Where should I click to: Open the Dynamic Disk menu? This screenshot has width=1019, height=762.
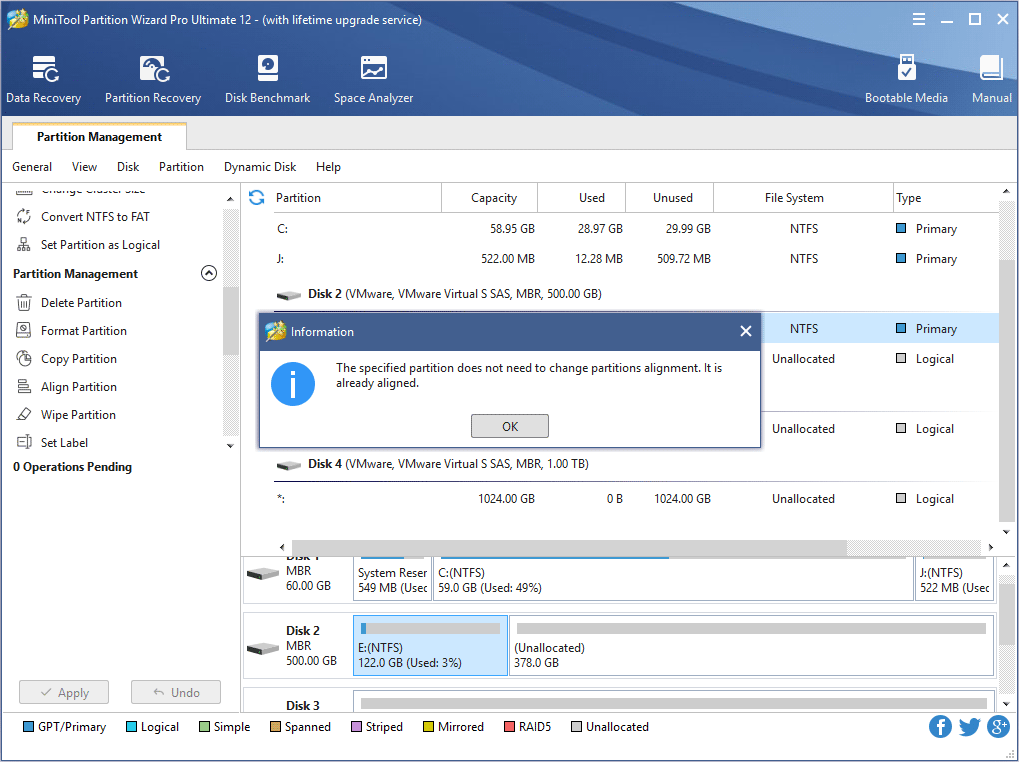coord(259,166)
